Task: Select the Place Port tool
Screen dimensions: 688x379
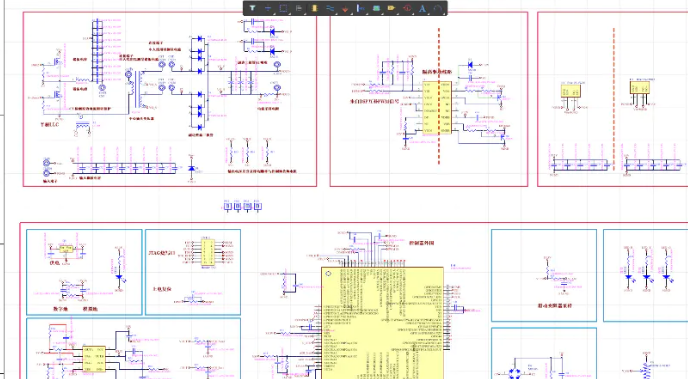Action: coord(391,8)
